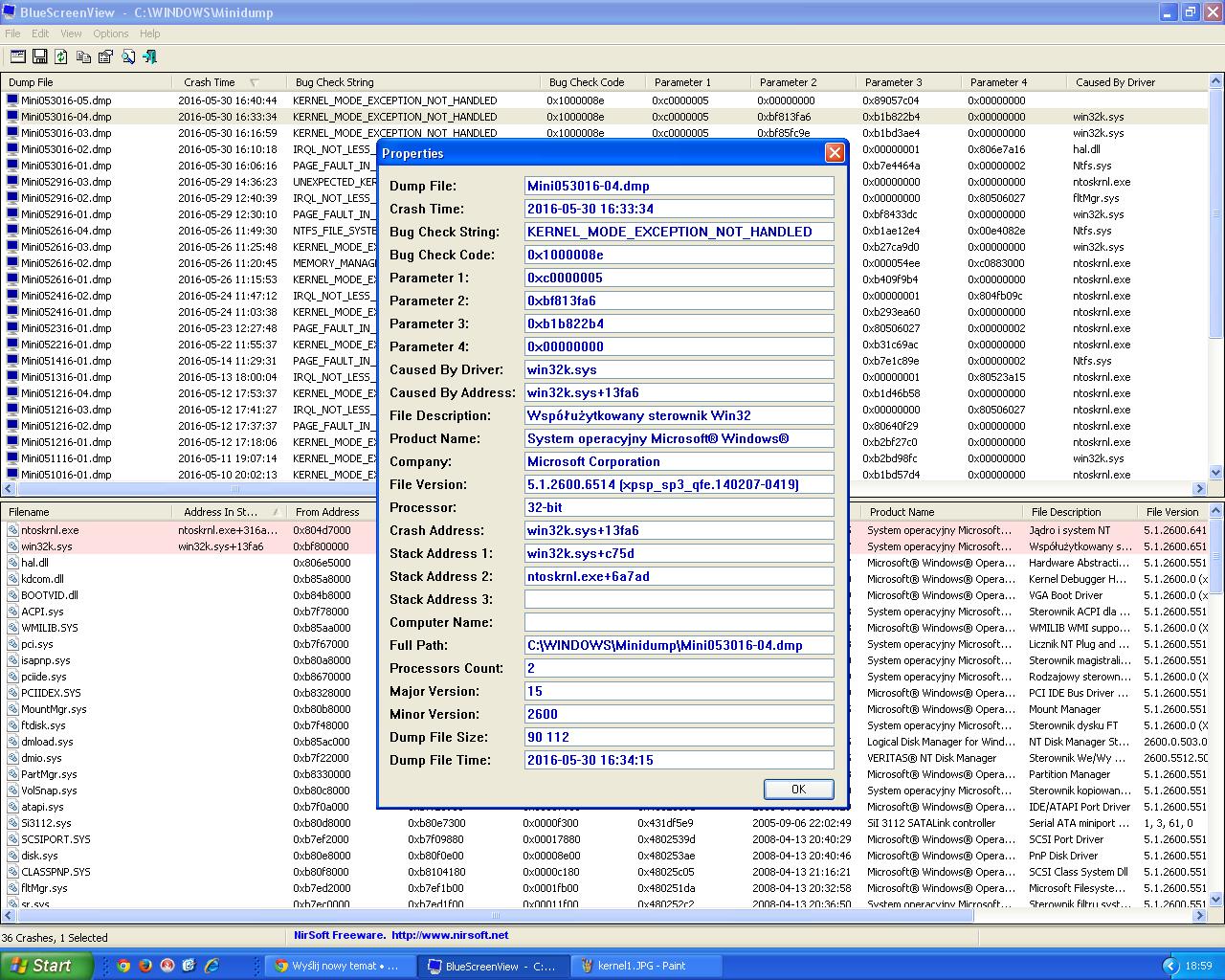The width and height of the screenshot is (1225, 980).
Task: Open the Options menu
Action: [x=111, y=33]
